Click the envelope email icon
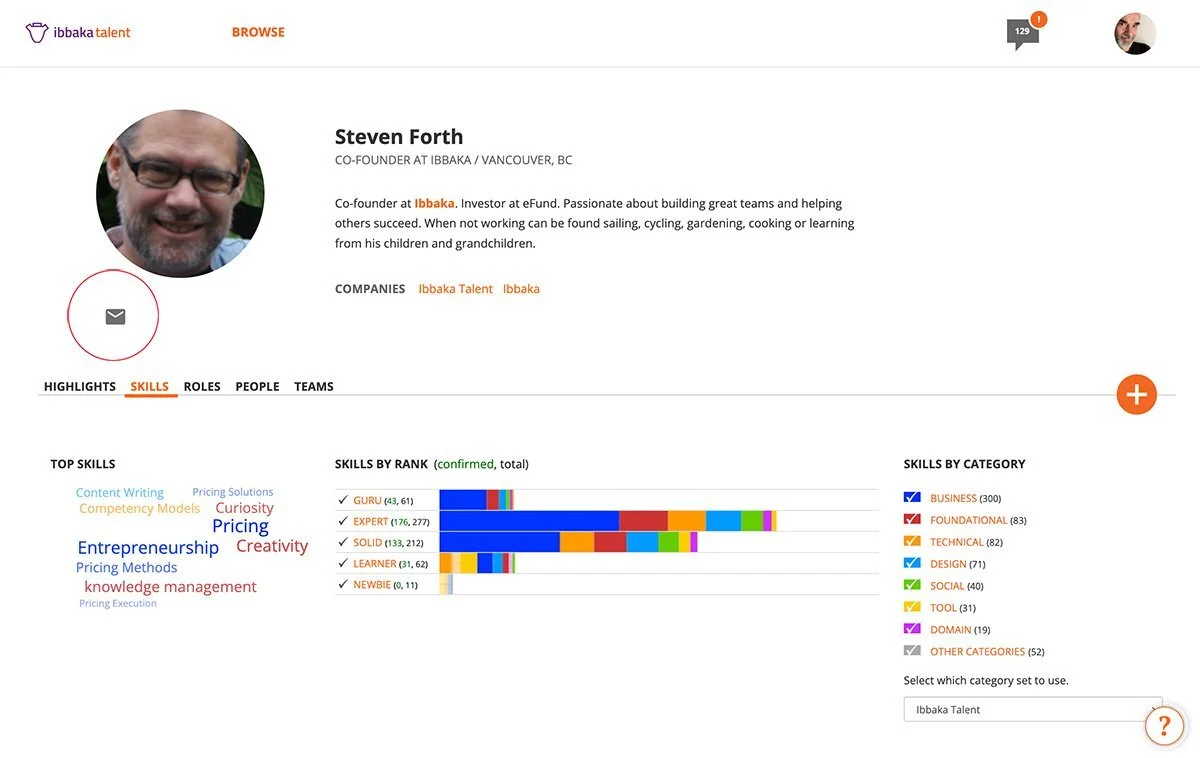The height and width of the screenshot is (758, 1200). tap(115, 316)
